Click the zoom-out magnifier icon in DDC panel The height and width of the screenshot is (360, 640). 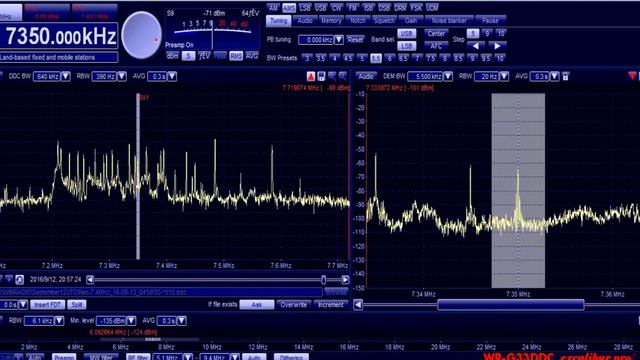pos(342,76)
